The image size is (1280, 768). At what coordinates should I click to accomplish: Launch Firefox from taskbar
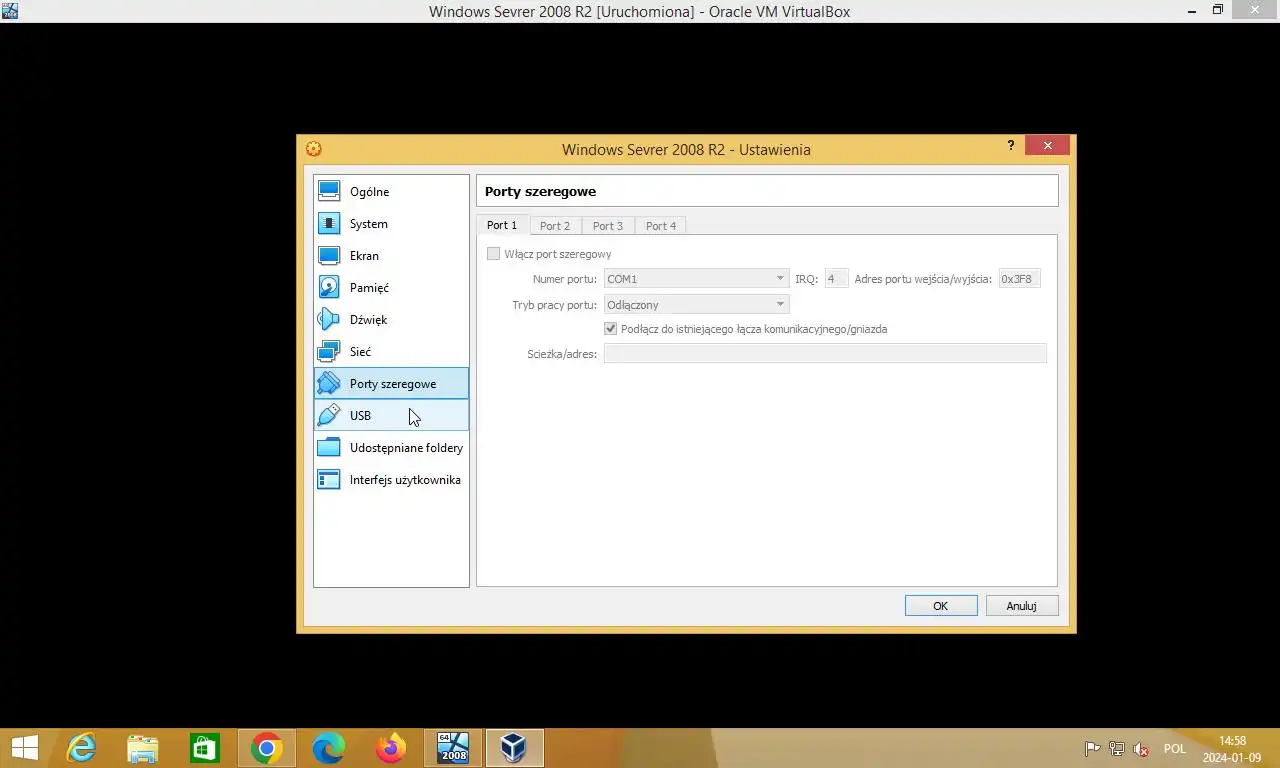point(391,748)
